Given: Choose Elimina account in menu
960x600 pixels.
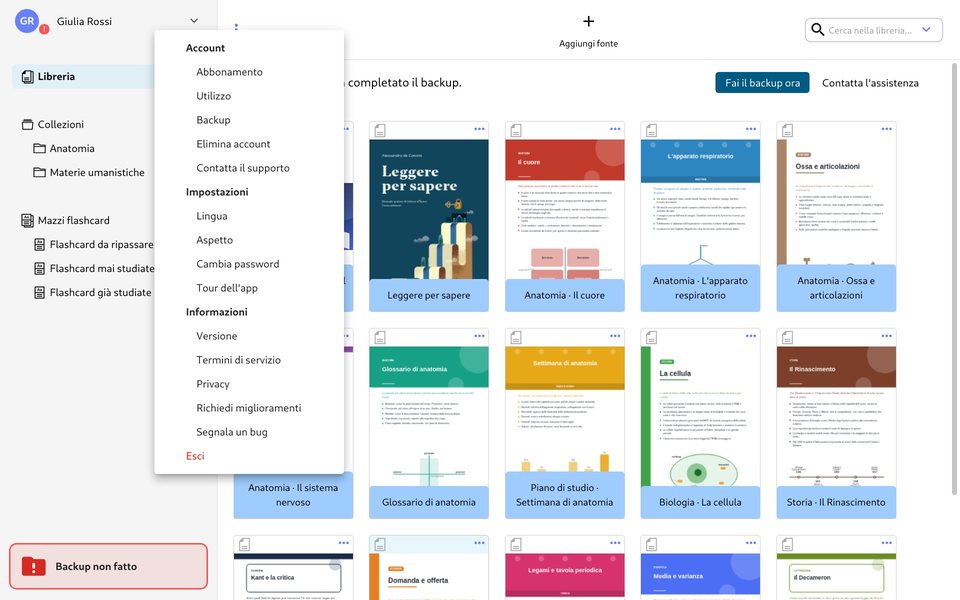Looking at the screenshot, I should (x=233, y=143).
